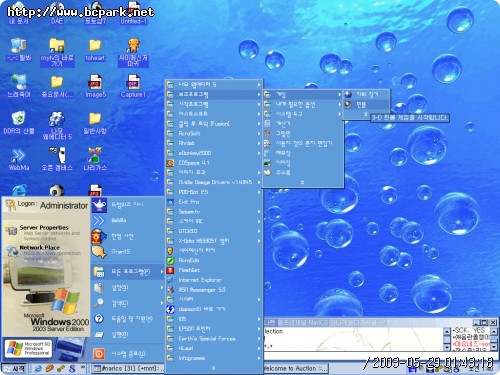Open System Tools folder in accessories submenu

click(303, 114)
